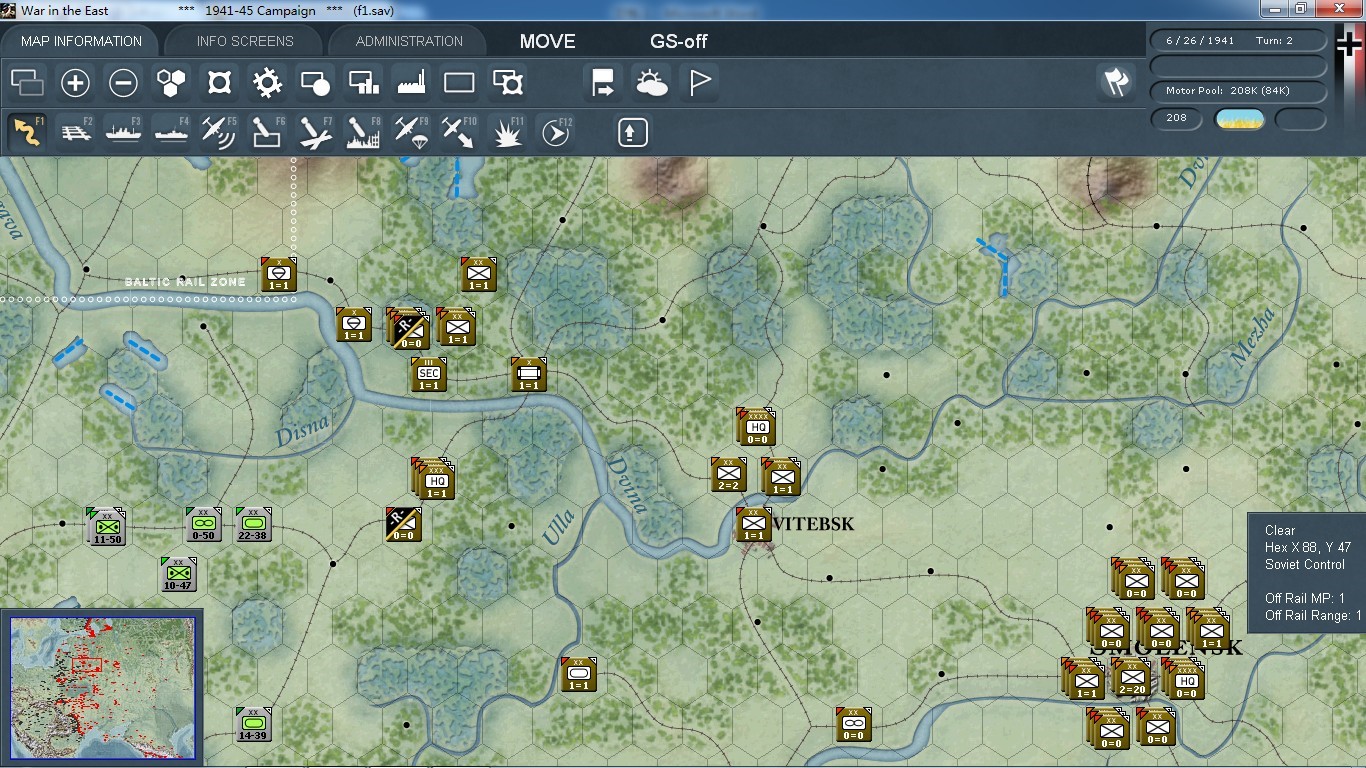1366x768 pixels.
Task: Open the INFO SCREENS tab
Action: (245, 41)
